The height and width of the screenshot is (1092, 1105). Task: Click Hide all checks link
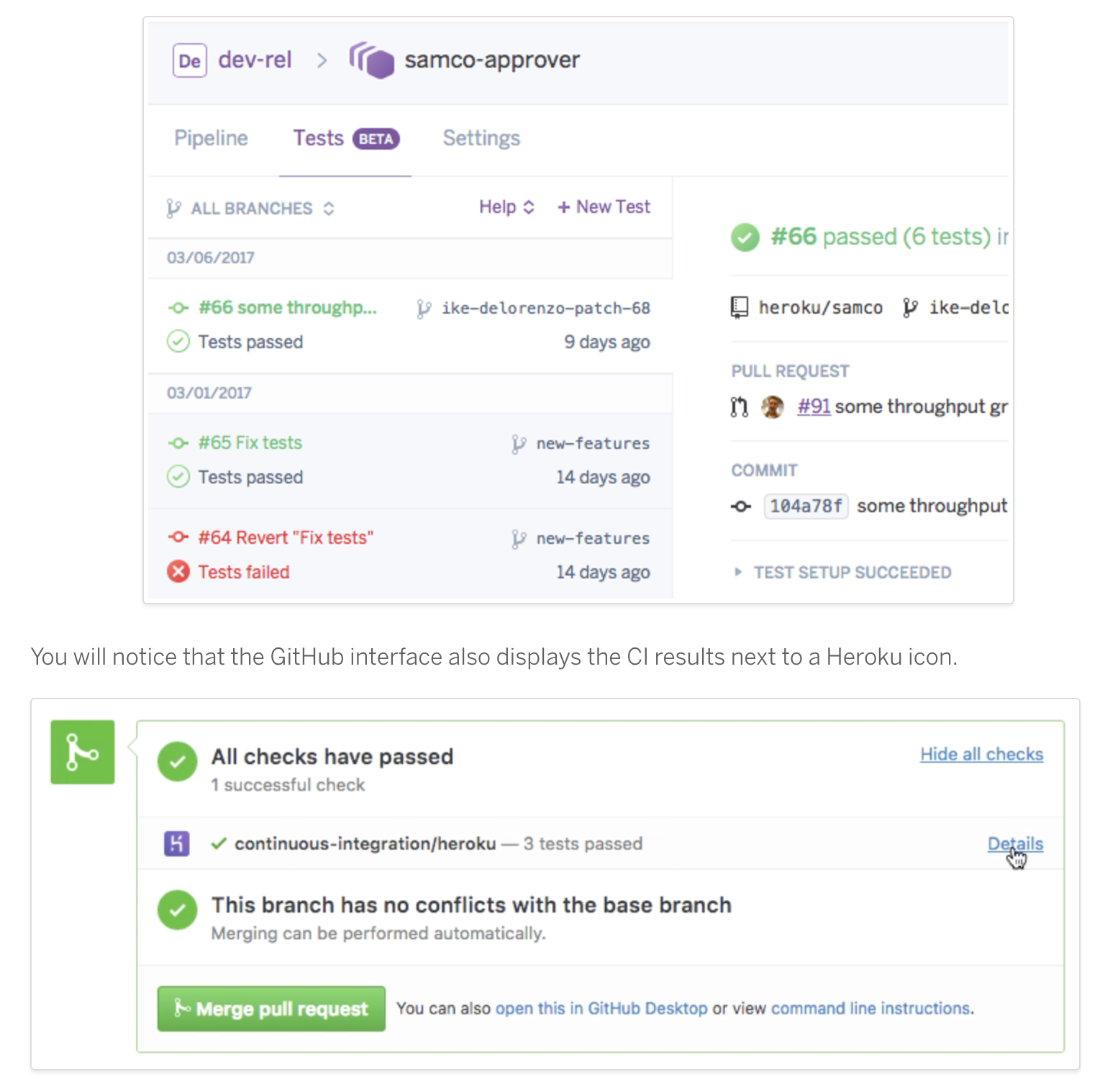pos(981,754)
